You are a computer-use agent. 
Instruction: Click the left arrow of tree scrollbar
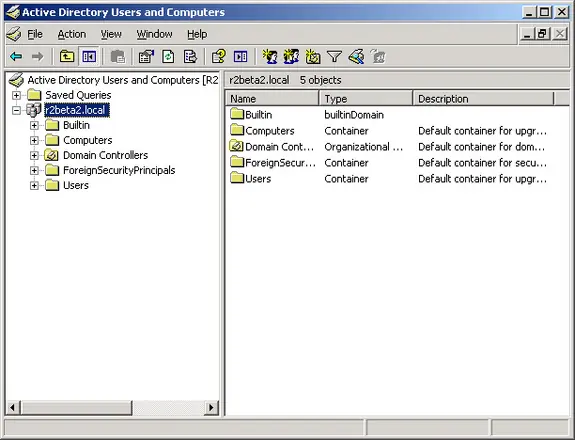pyautogui.click(x=13, y=407)
